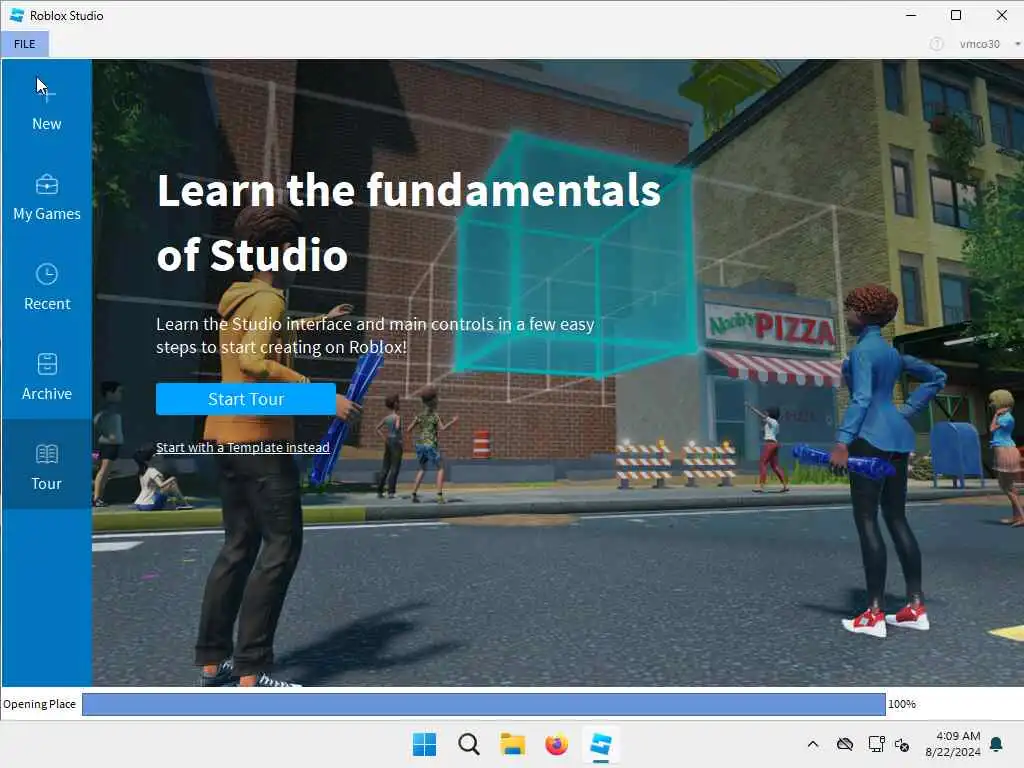
Task: Click the cloud sync tray icon
Action: coord(845,744)
